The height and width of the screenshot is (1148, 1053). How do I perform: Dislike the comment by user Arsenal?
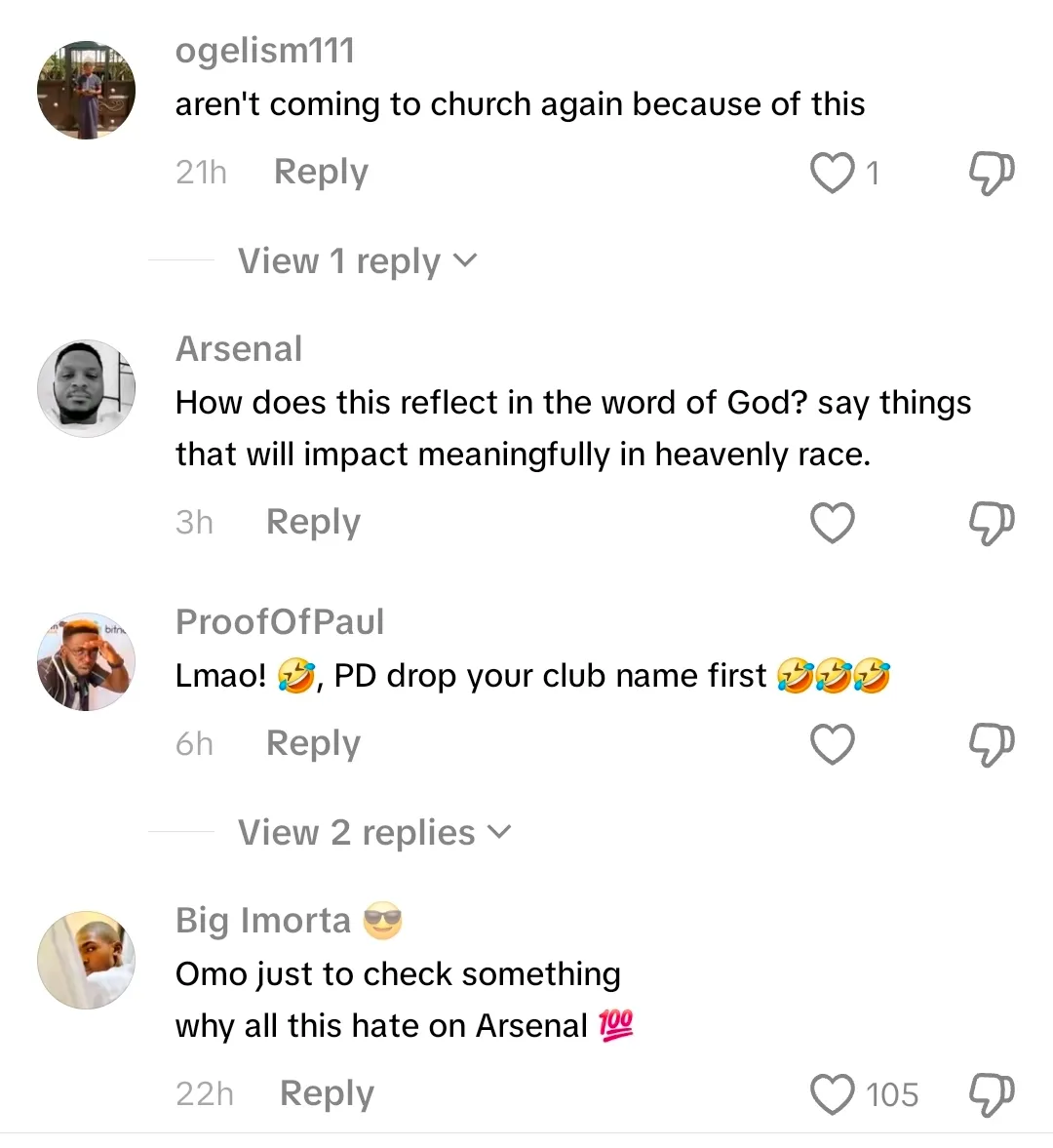[x=991, y=523]
